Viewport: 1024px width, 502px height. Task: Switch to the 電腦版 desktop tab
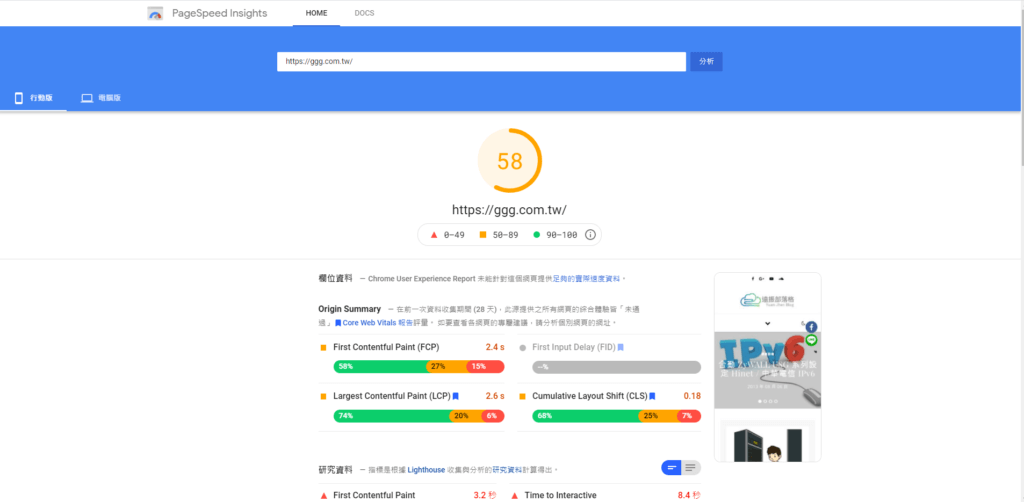101,98
